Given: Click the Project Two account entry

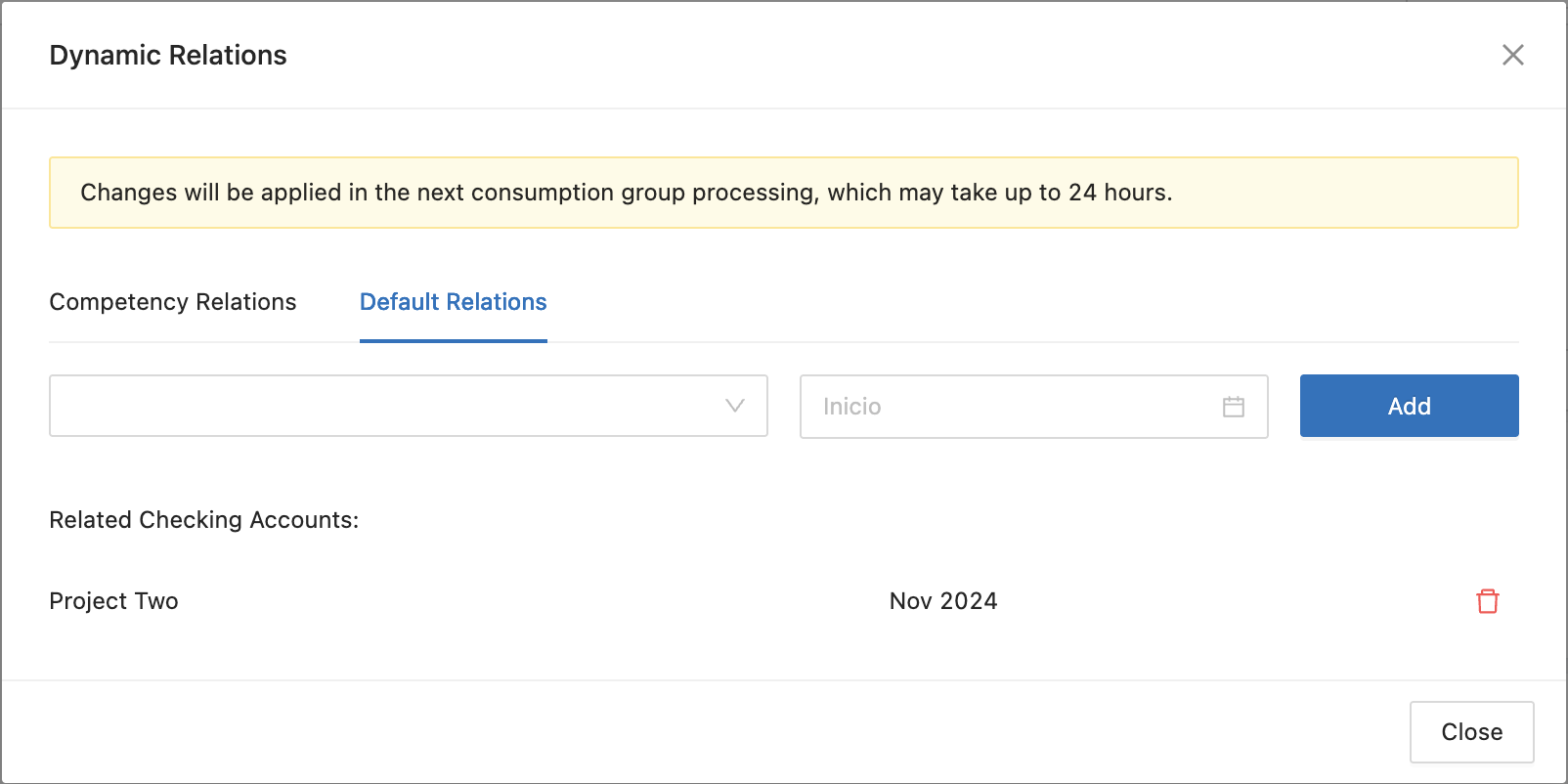Looking at the screenshot, I should pyautogui.click(x=114, y=601).
